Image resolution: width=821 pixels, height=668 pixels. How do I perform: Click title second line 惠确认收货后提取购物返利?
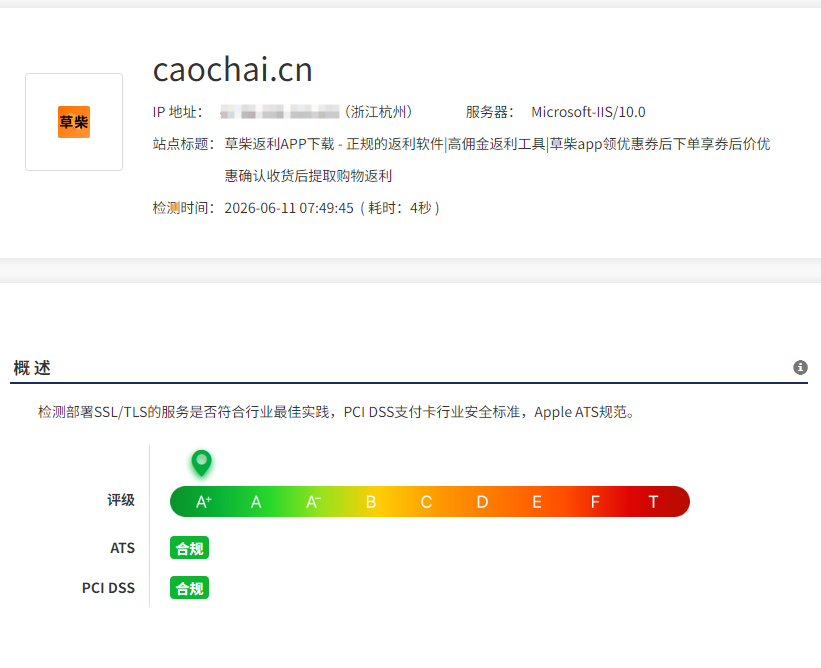(x=308, y=176)
